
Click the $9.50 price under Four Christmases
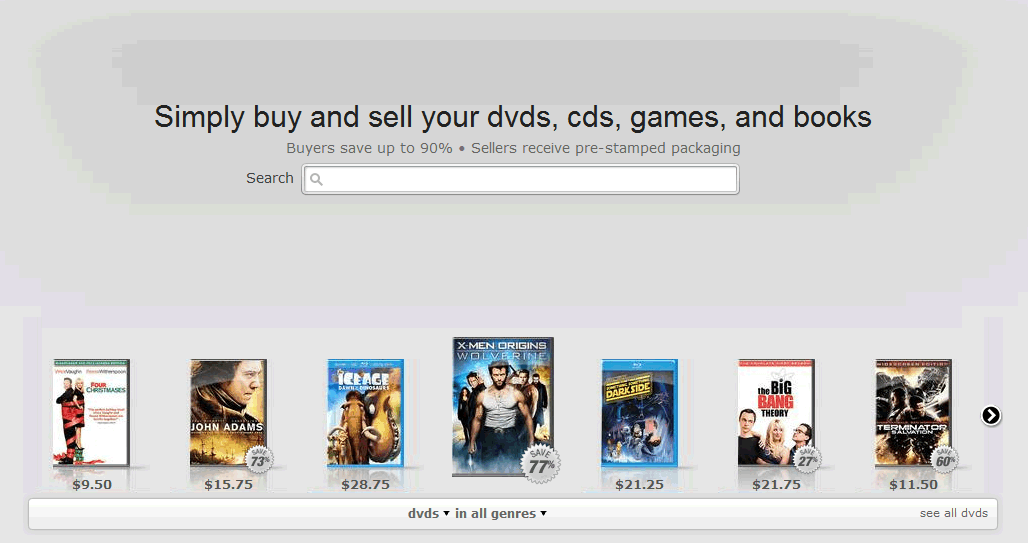point(92,485)
